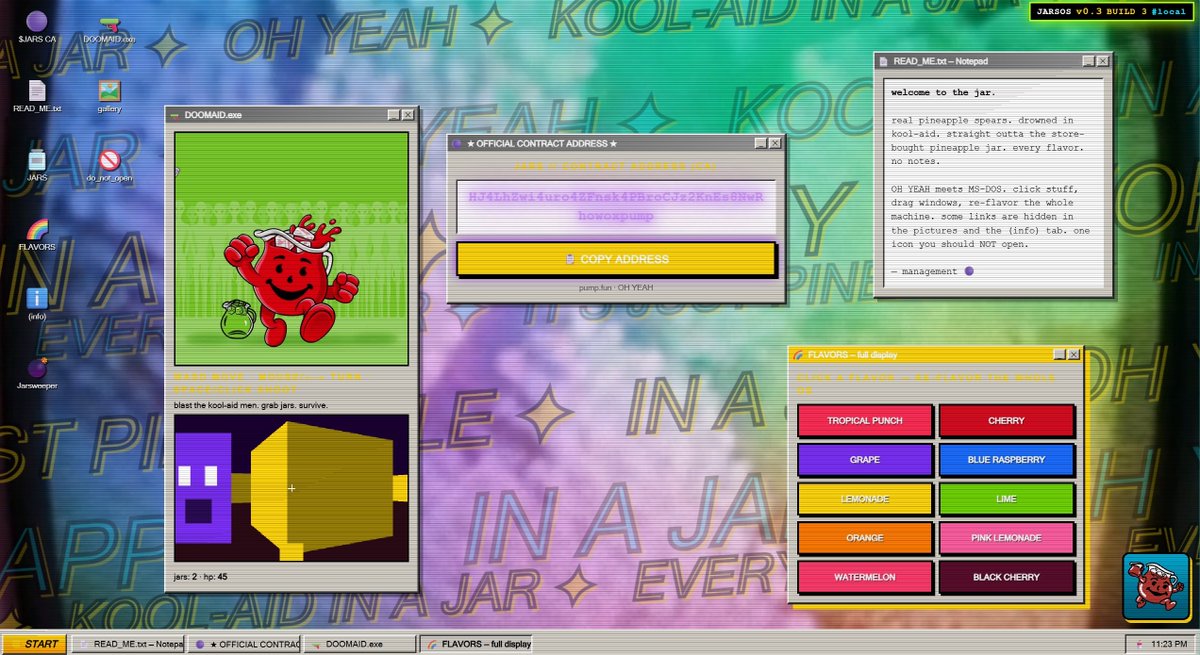Open the FLAVORS rainbow desktop icon

(37, 234)
